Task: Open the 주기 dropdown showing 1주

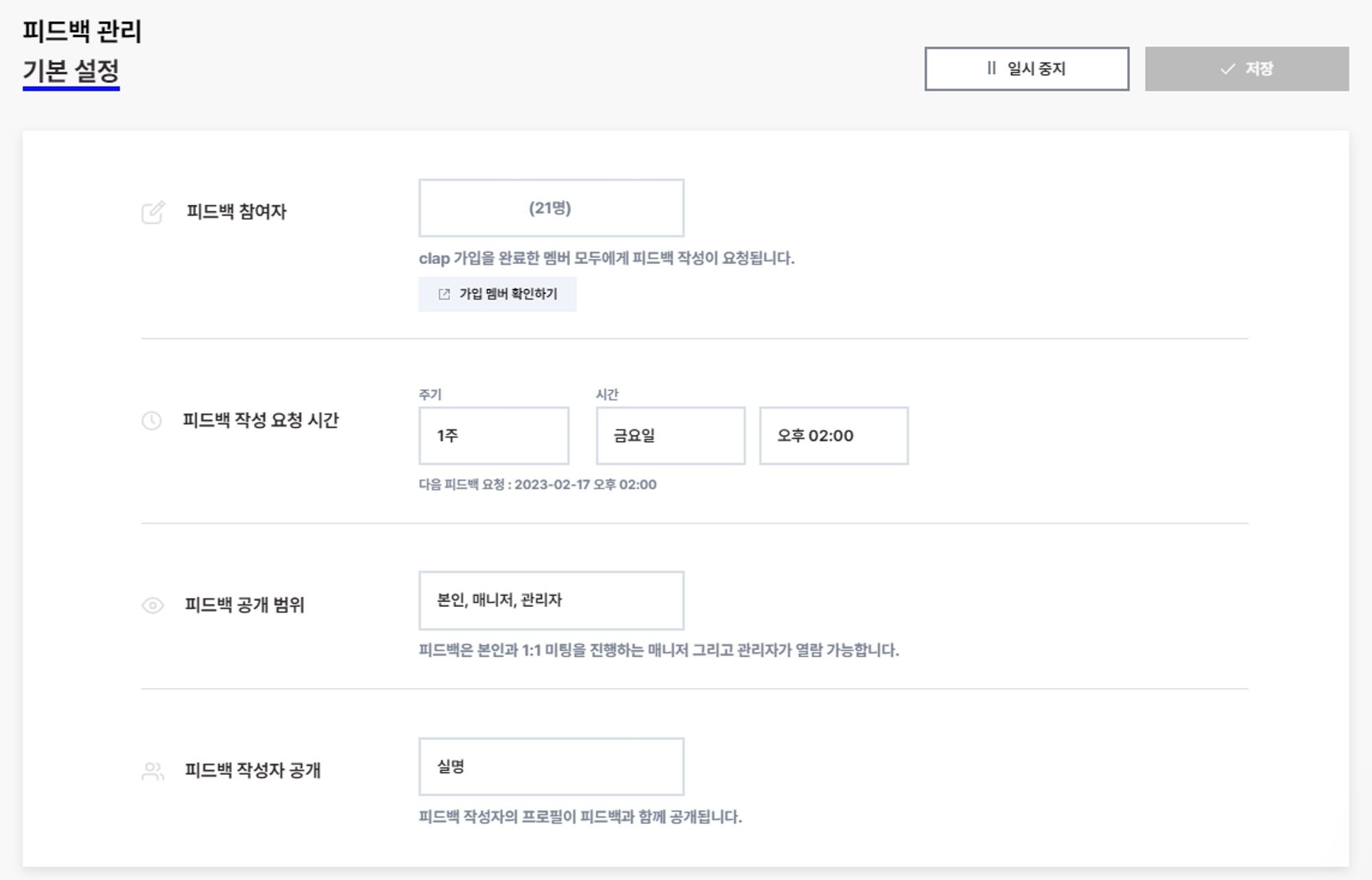Action: click(x=493, y=436)
